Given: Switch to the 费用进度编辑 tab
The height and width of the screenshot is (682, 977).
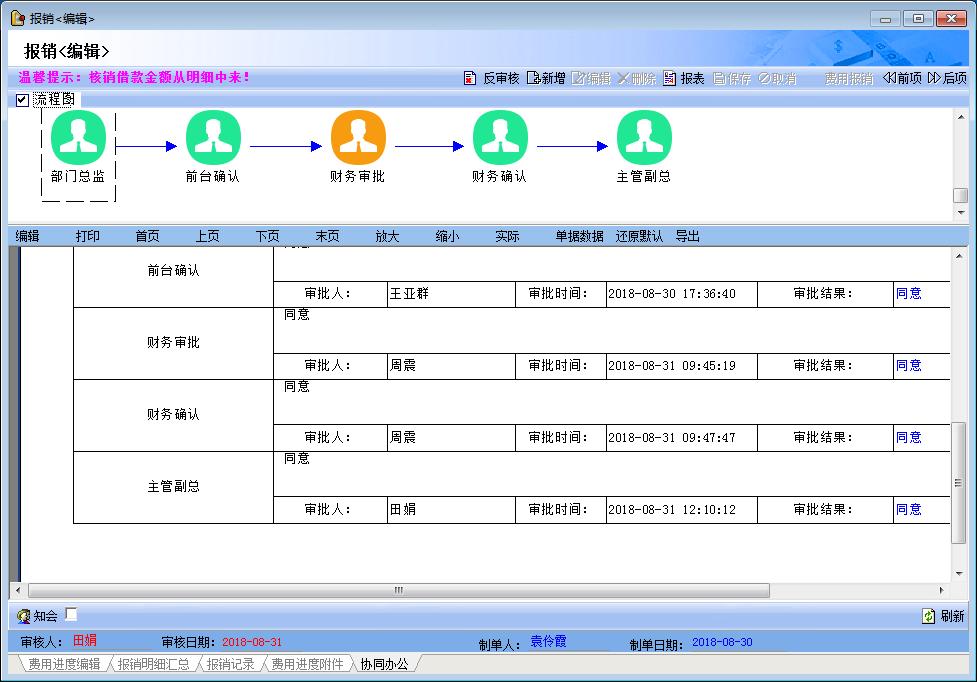Looking at the screenshot, I should (x=64, y=664).
